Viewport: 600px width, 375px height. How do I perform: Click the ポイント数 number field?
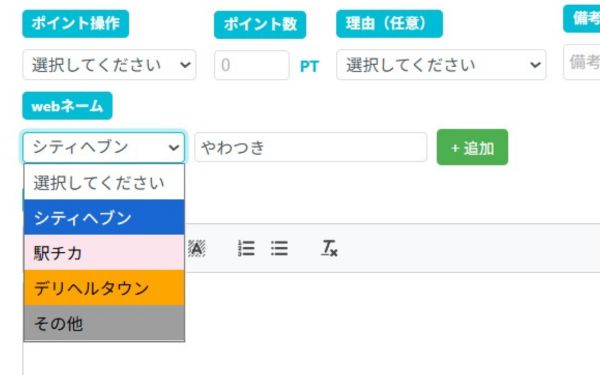point(252,65)
